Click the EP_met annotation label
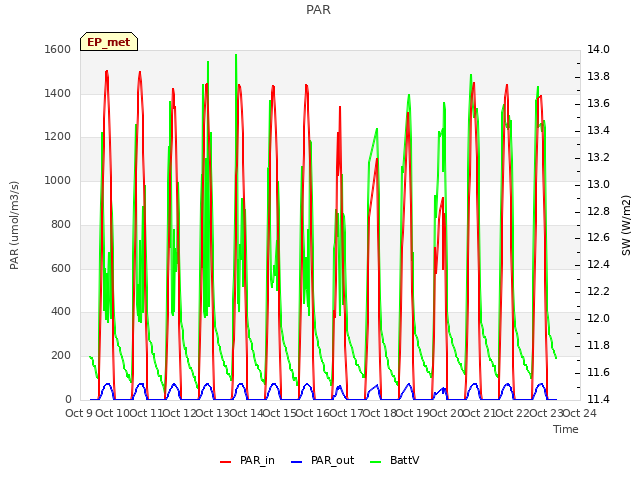 pyautogui.click(x=109, y=42)
